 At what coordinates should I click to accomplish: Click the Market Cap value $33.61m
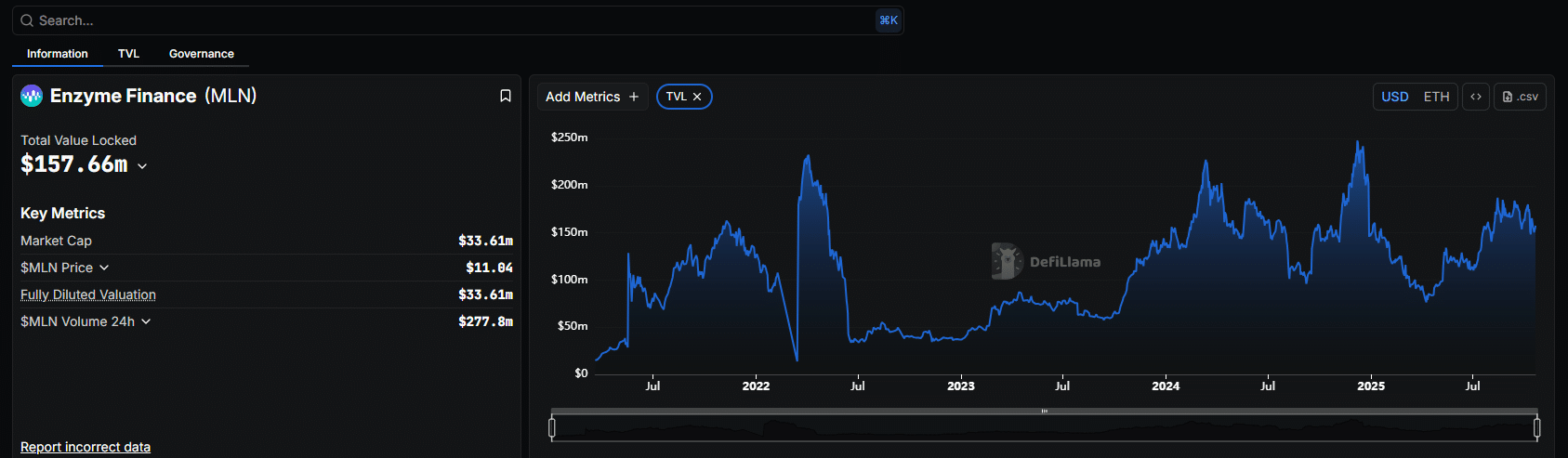tap(485, 241)
